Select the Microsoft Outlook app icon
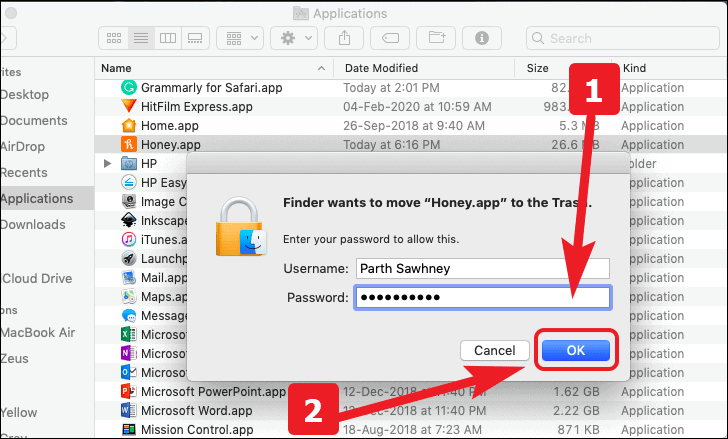The image size is (728, 439). point(129,373)
